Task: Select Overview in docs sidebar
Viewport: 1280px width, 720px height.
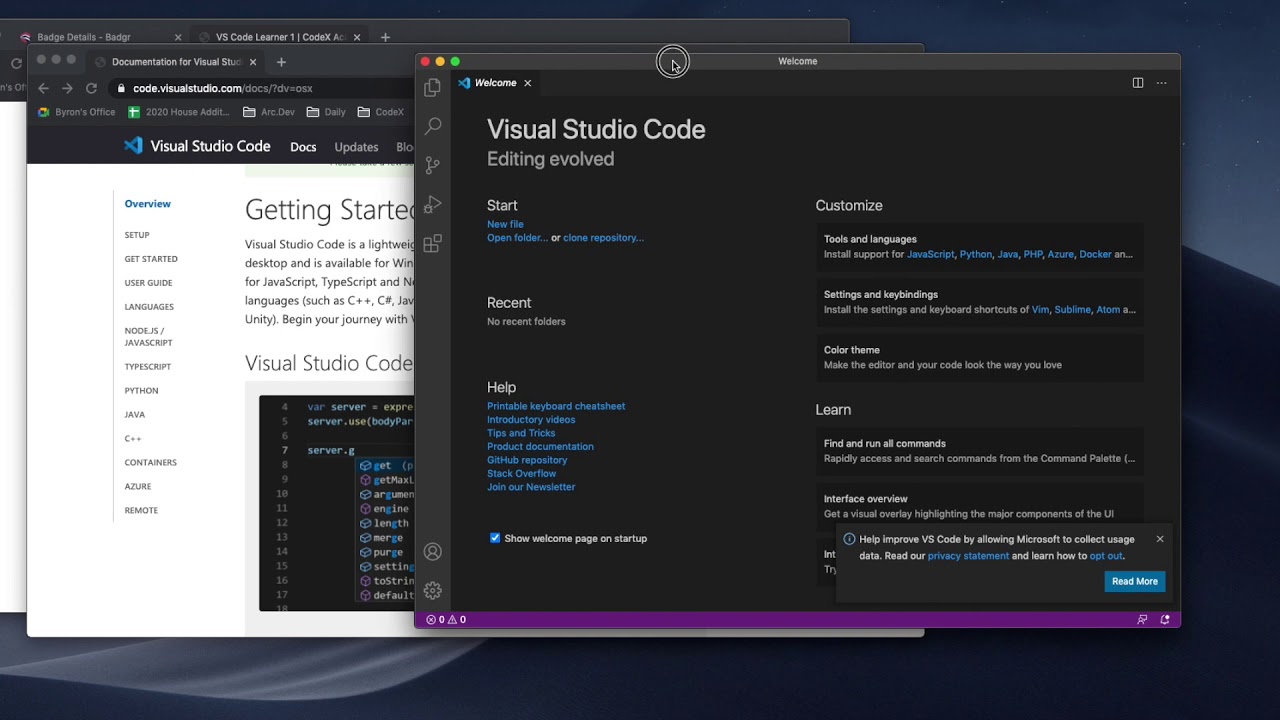Action: [148, 204]
